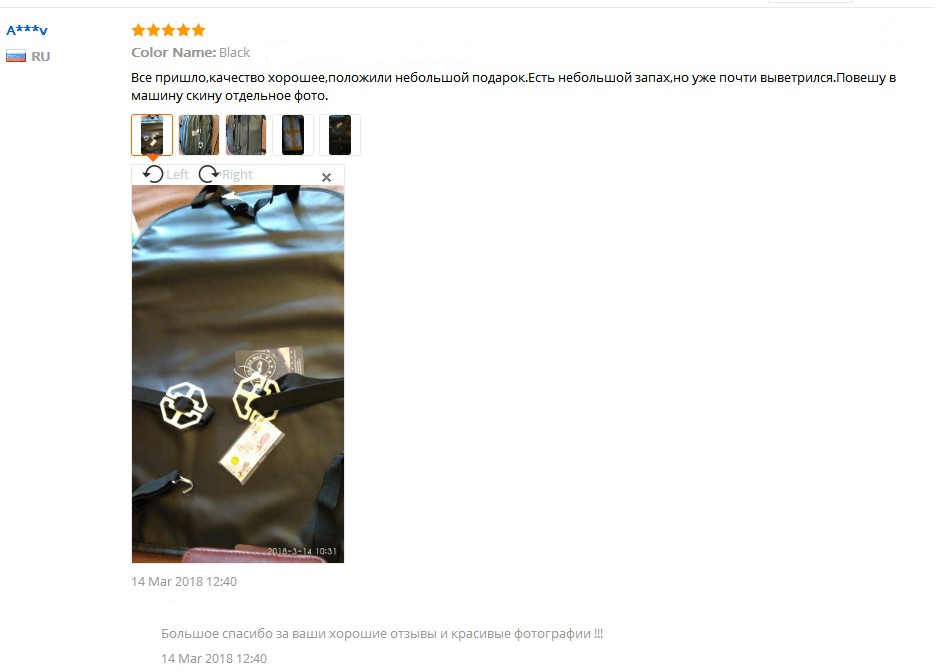
Task: Click the Russian review text
Action: pyautogui.click(x=514, y=86)
